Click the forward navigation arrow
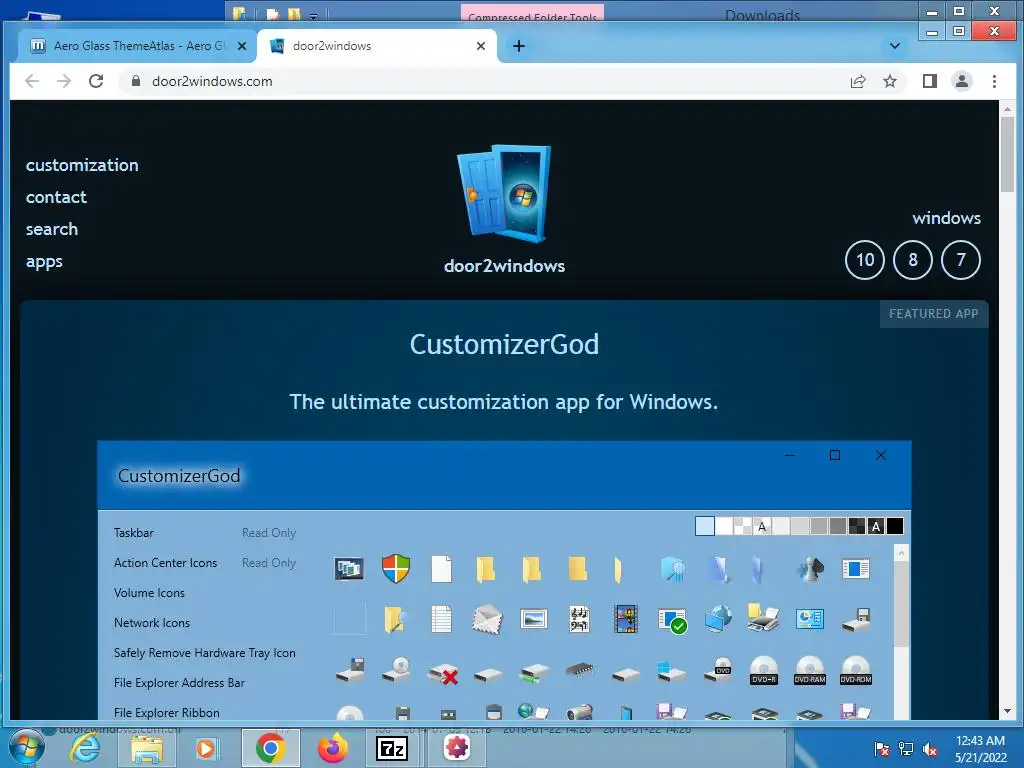The image size is (1024, 768). (64, 81)
